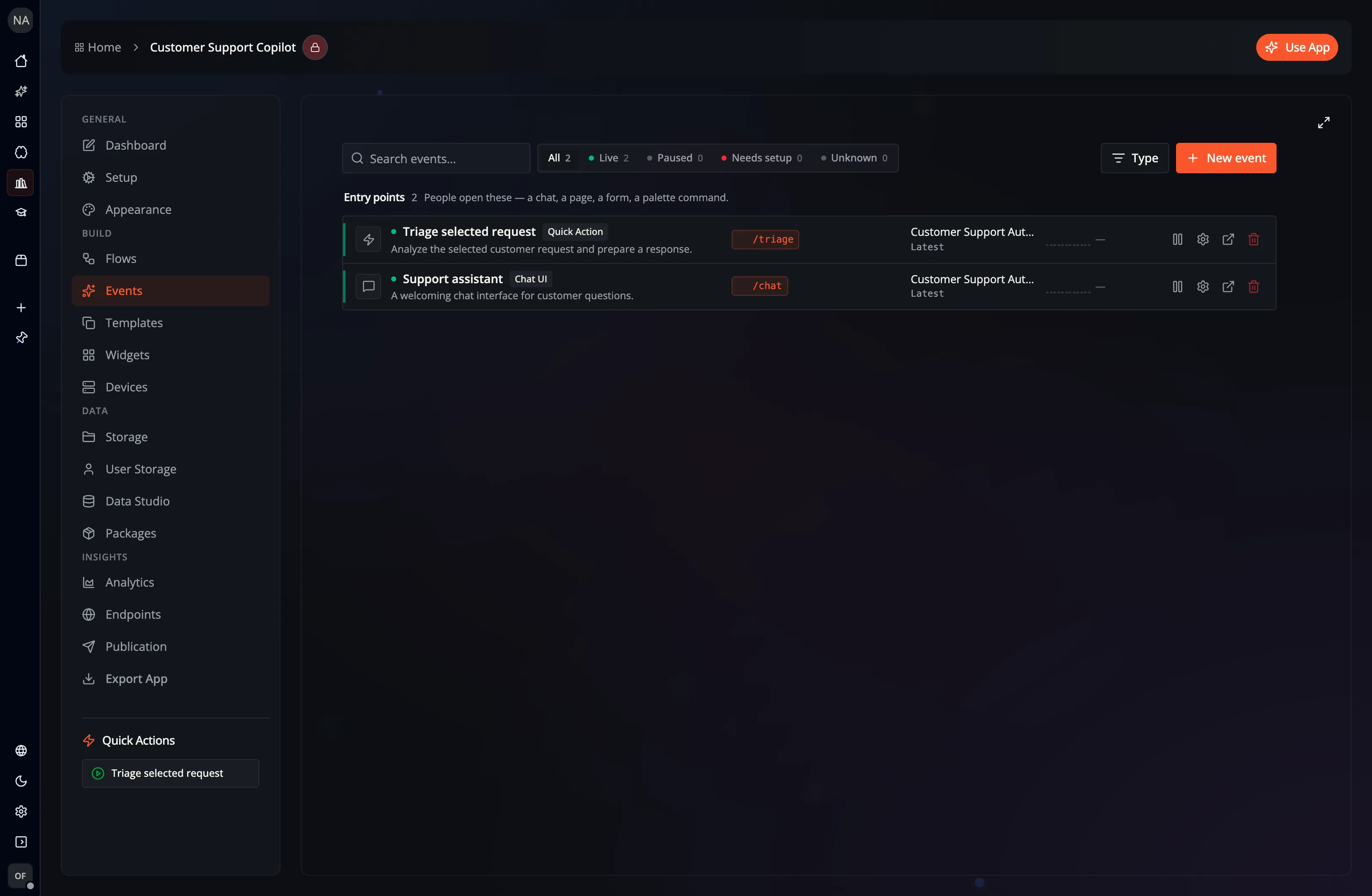Pause the Triage selected request event
Screen dimensions: 1372x896
[1177, 239]
